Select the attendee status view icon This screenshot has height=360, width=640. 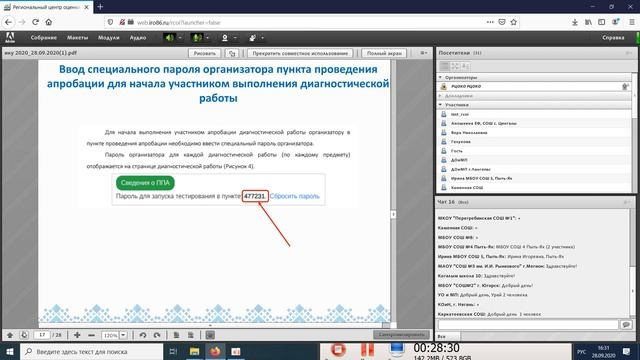(466, 66)
